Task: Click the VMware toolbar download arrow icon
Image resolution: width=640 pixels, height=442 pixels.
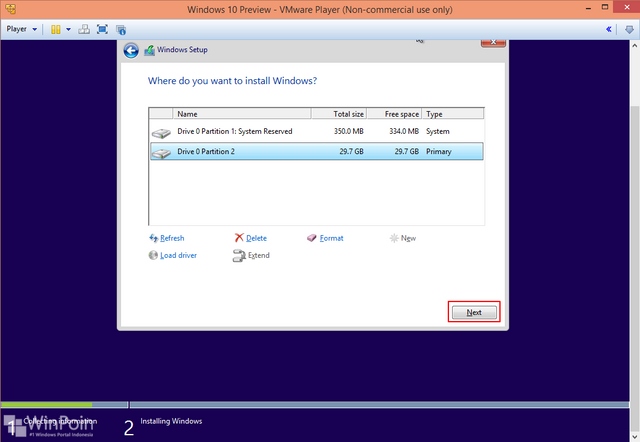Action: [x=629, y=29]
